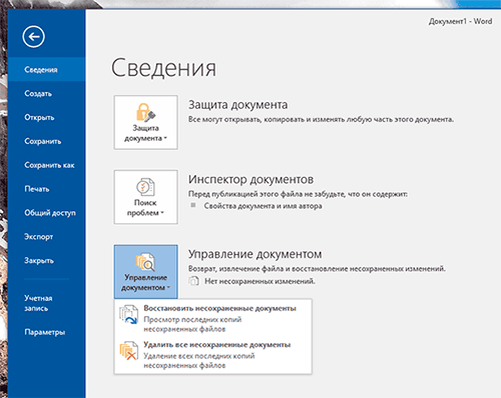The width and height of the screenshot is (501, 398).
Task: Expand the Поиск проблем dropdown button
Action: (x=146, y=197)
